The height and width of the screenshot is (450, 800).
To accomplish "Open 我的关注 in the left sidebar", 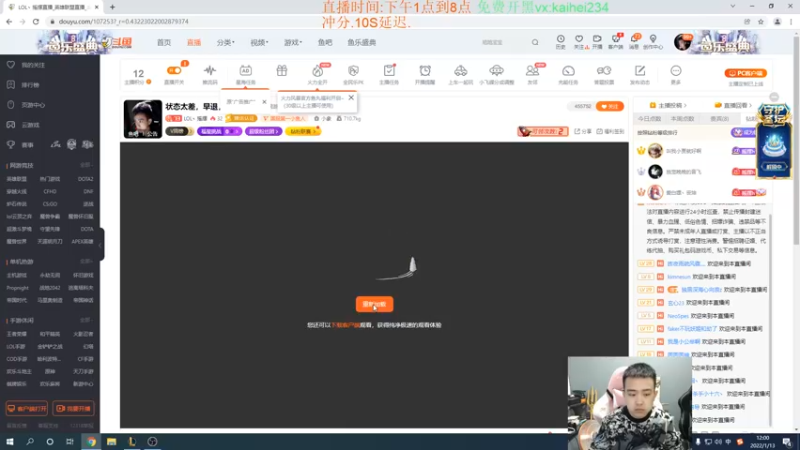I will (x=33, y=65).
